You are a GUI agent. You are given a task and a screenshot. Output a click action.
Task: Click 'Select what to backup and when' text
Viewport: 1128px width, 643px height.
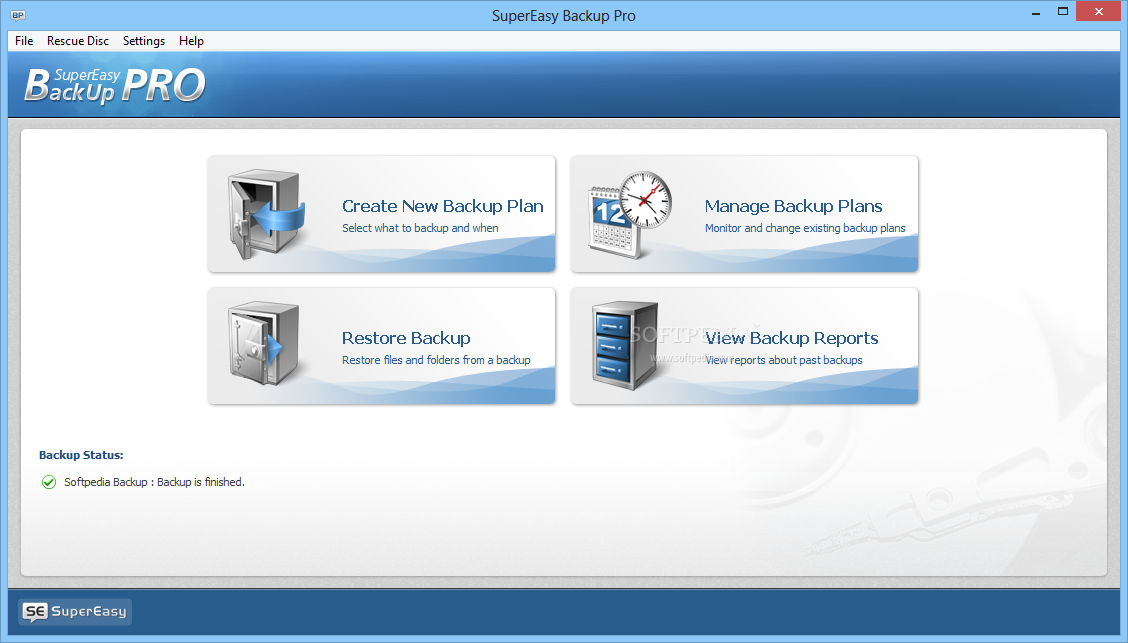point(420,228)
